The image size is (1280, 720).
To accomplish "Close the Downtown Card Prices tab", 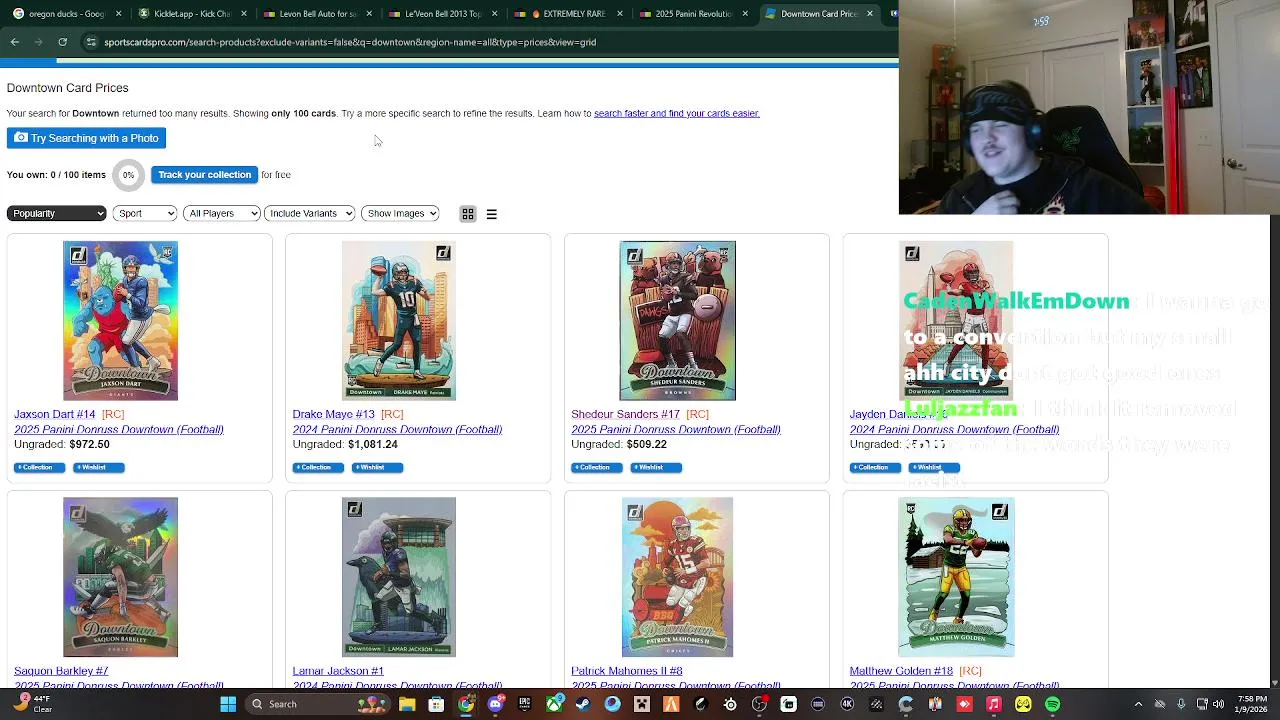I will point(869,14).
